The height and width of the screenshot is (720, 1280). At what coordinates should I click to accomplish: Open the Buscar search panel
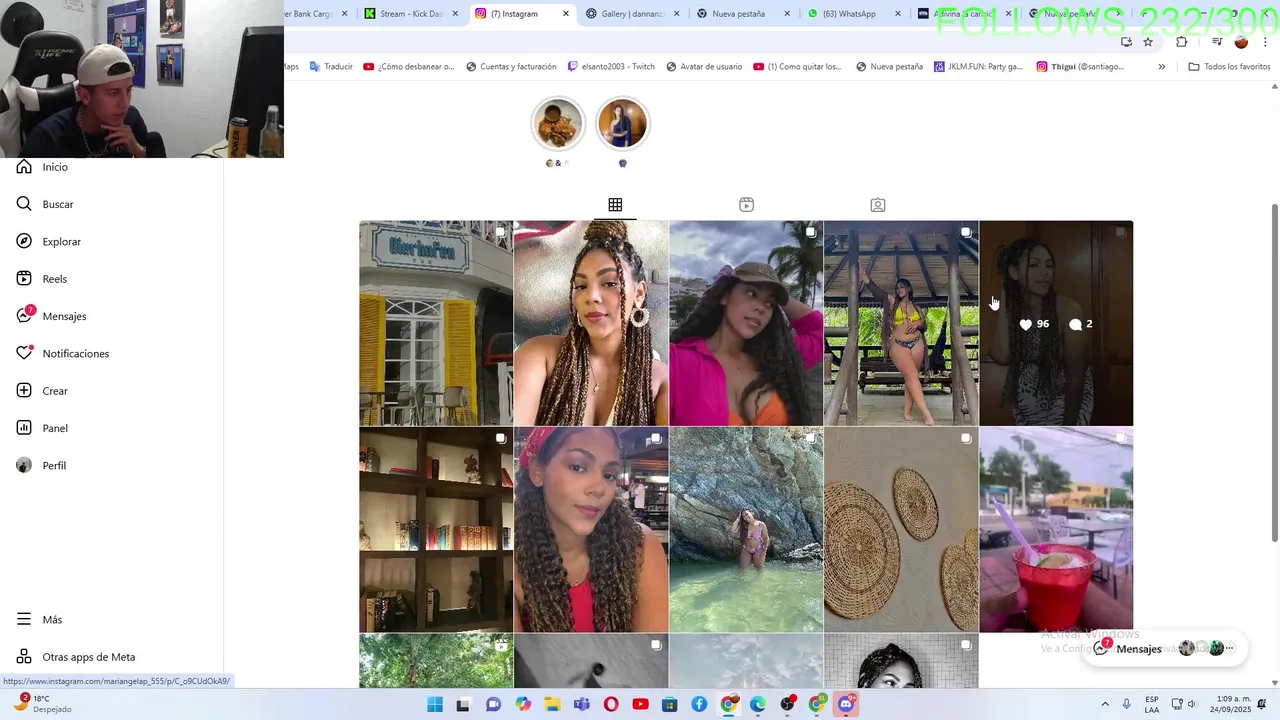(45, 204)
